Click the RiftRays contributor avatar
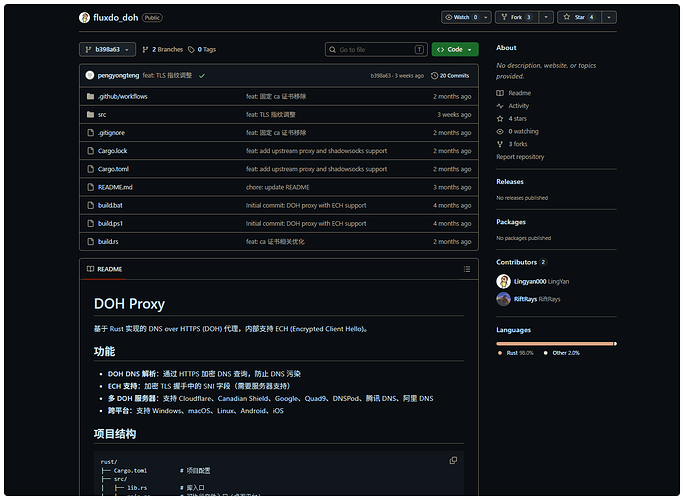 click(x=503, y=299)
